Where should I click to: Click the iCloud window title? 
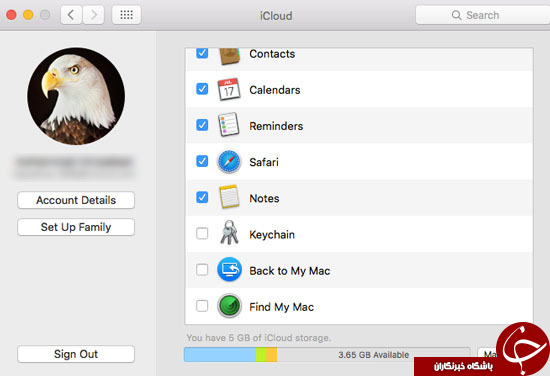pos(276,16)
